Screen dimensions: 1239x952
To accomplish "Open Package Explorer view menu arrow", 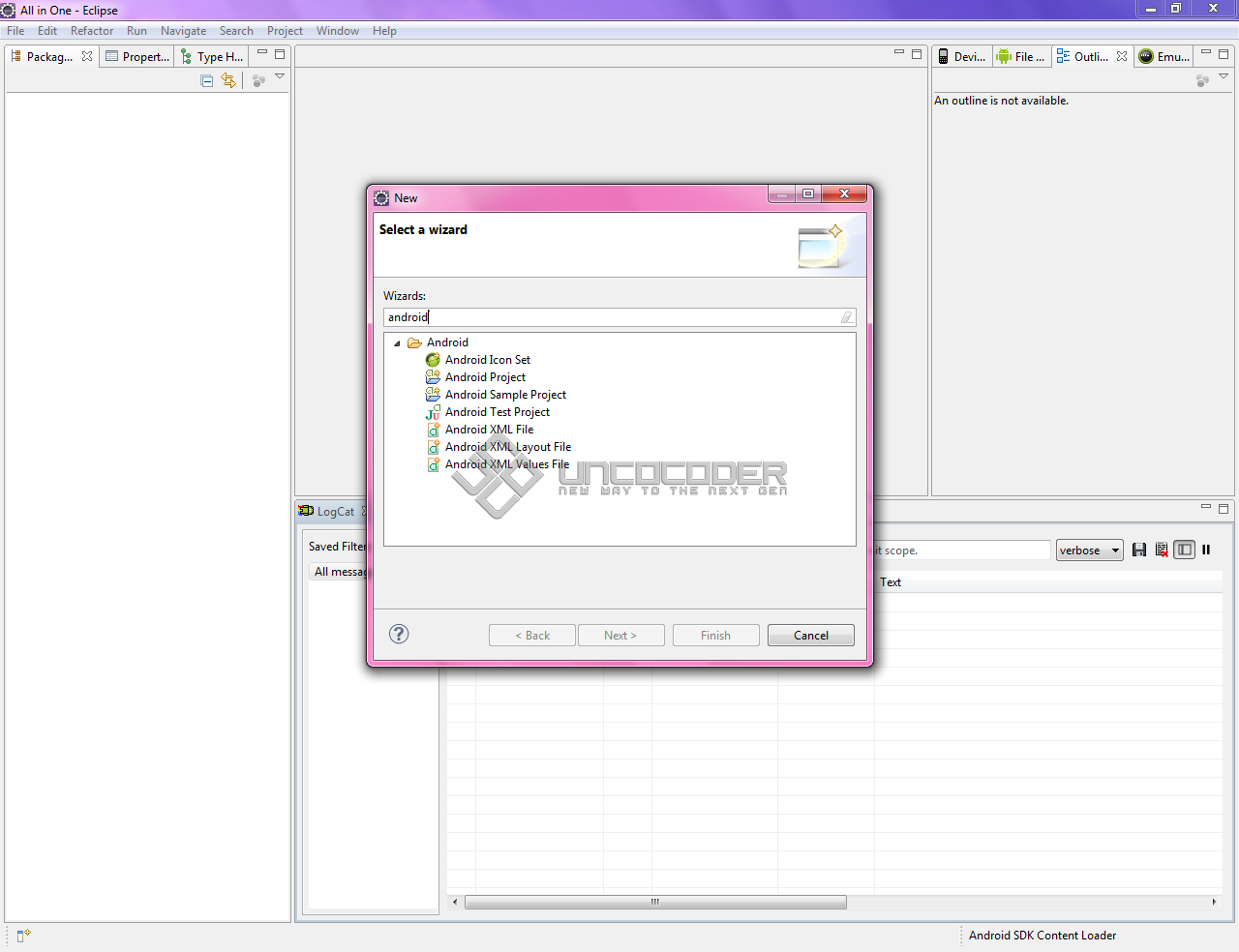I will [x=280, y=76].
